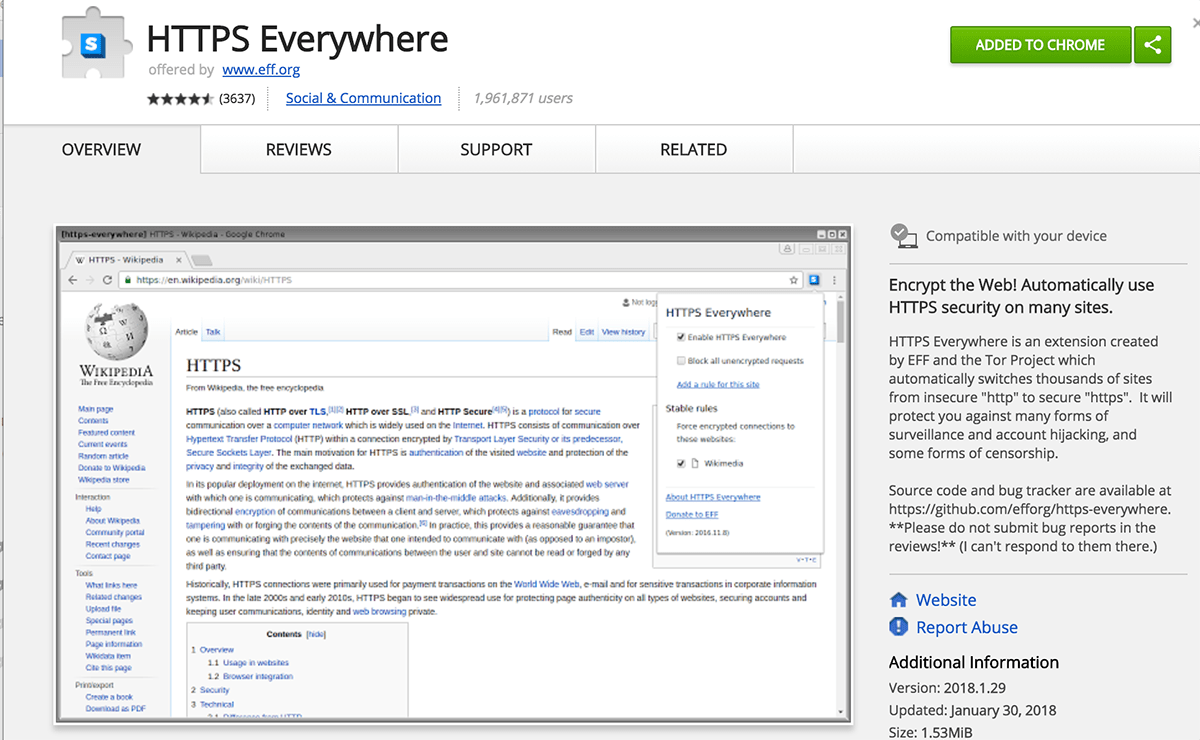1200x740 pixels.
Task: Click the 1,961,871 users text
Action: click(x=523, y=98)
